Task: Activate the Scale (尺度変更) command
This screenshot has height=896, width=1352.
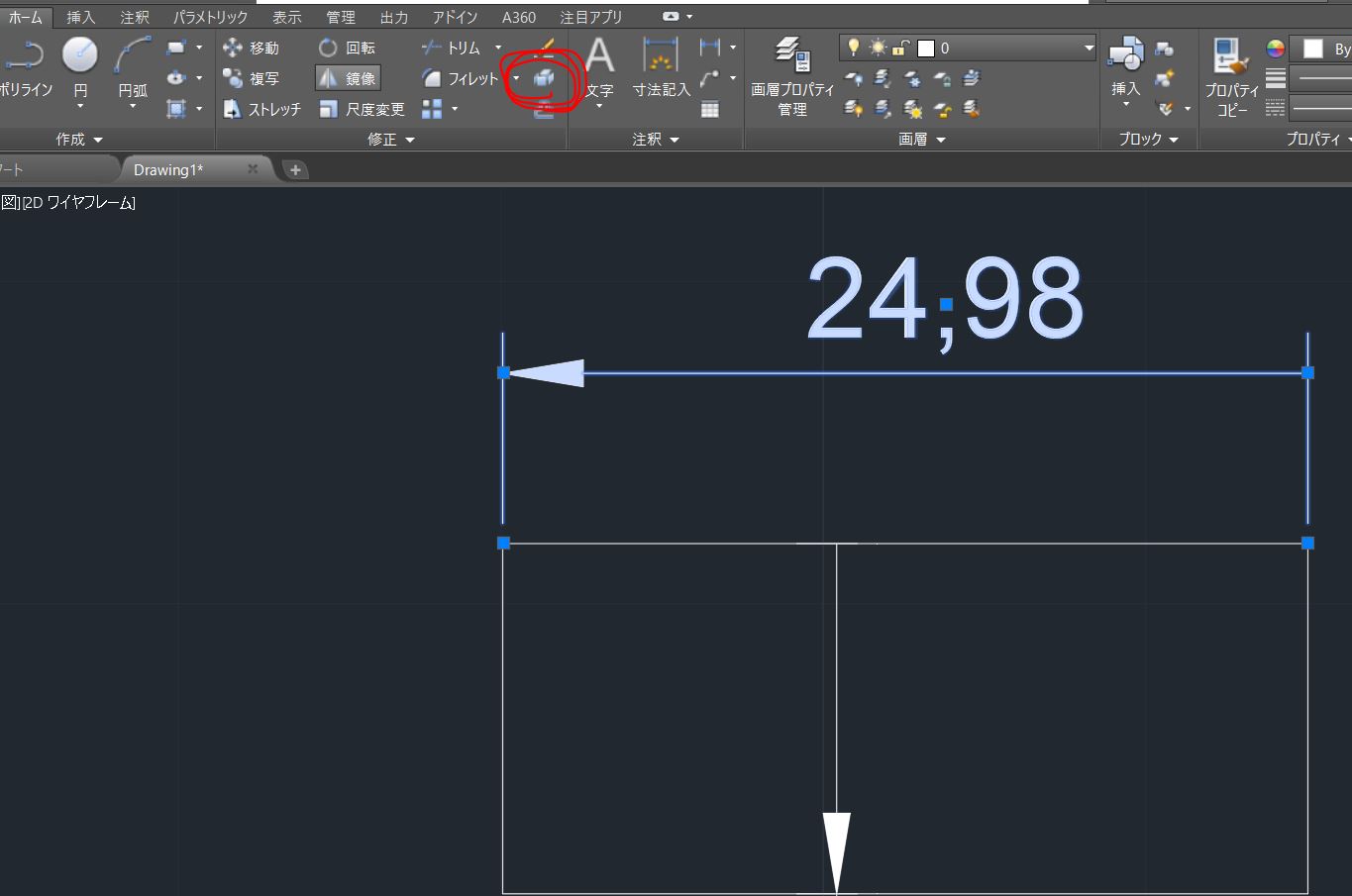Action: [362, 109]
